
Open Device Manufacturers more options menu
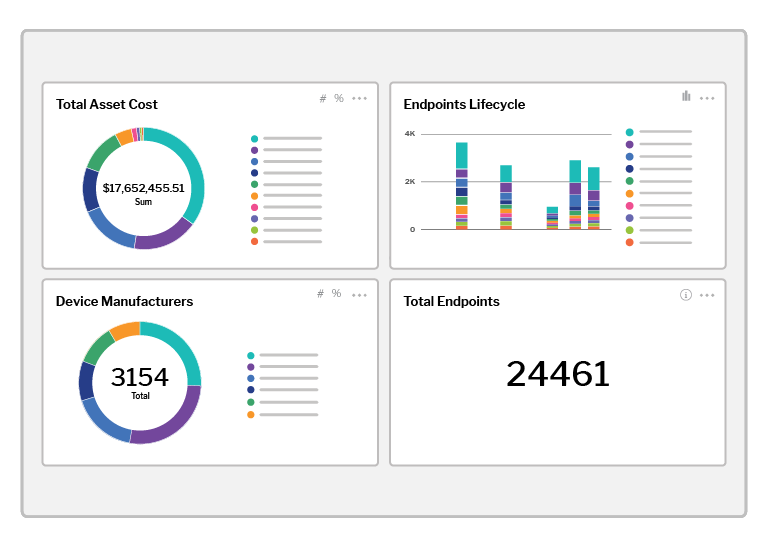[360, 294]
